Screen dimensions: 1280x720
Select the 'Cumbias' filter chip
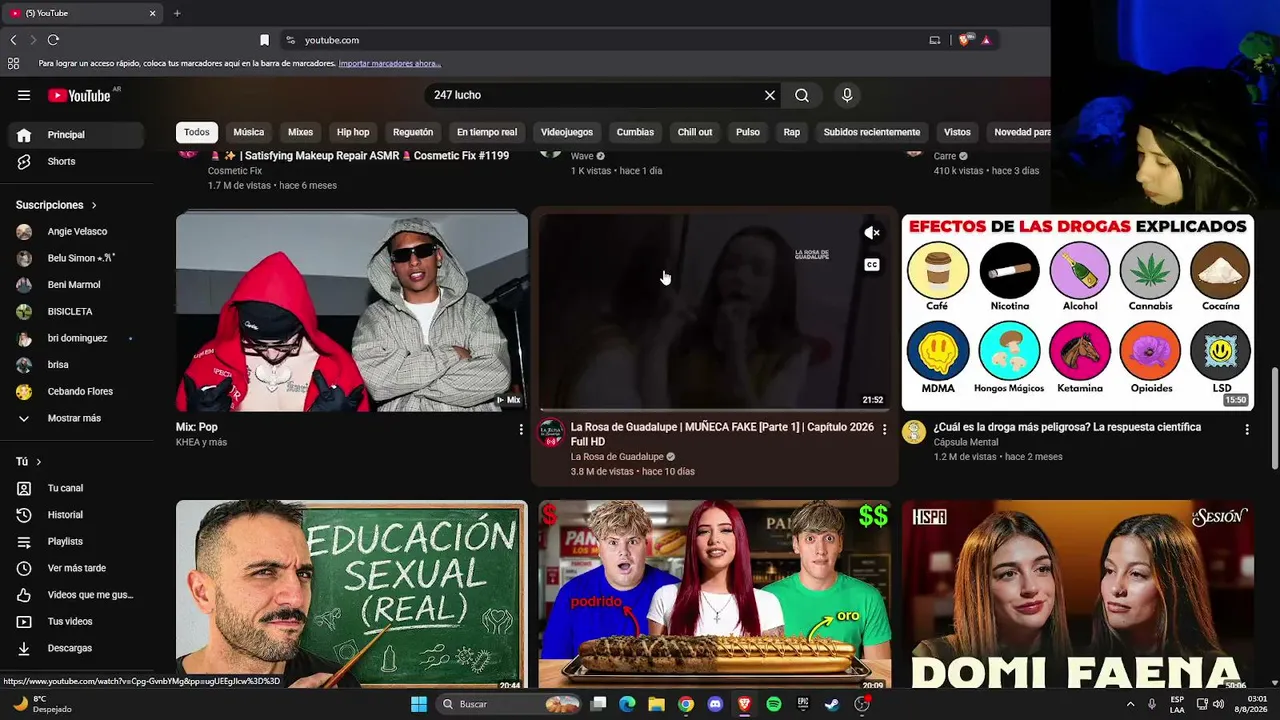pos(635,132)
